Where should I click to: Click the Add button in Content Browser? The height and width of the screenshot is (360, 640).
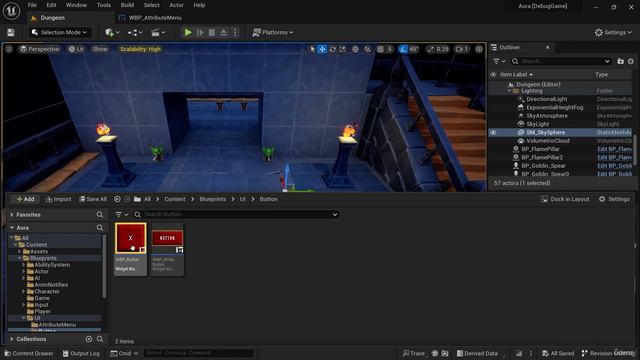point(25,199)
